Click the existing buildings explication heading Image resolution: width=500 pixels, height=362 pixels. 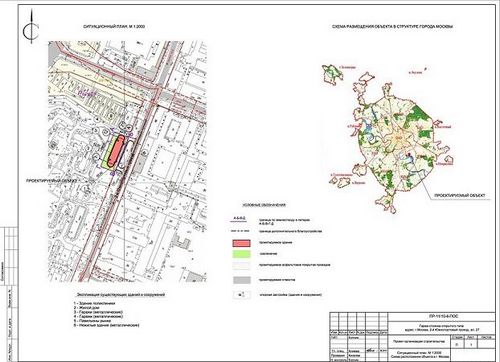click(x=121, y=295)
